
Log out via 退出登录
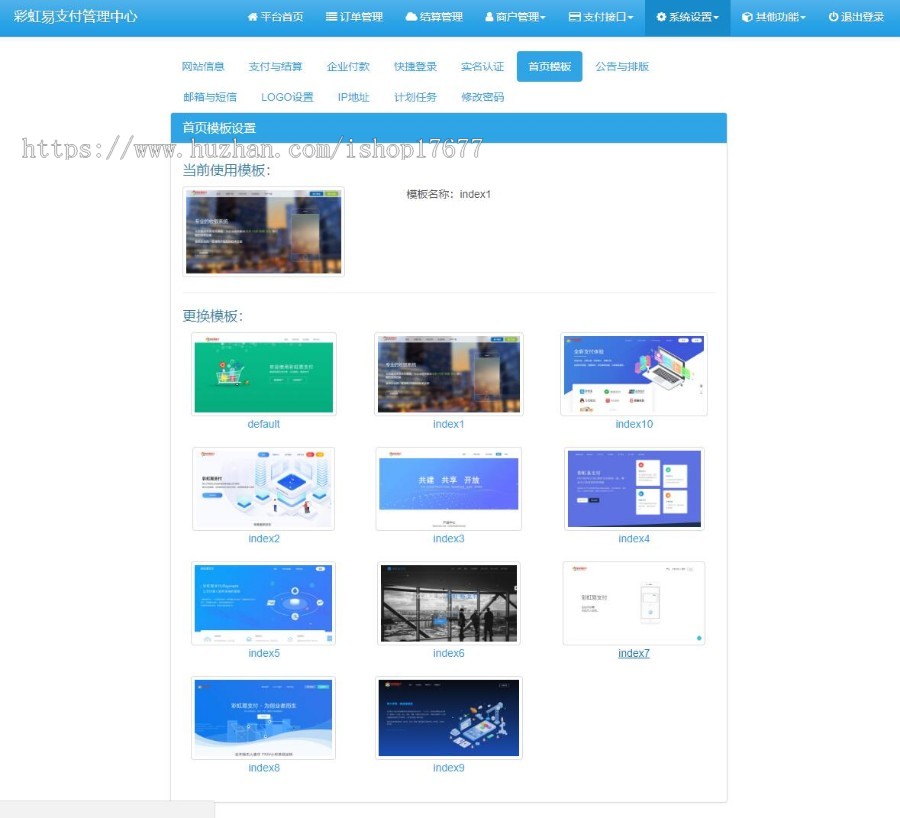(x=856, y=17)
